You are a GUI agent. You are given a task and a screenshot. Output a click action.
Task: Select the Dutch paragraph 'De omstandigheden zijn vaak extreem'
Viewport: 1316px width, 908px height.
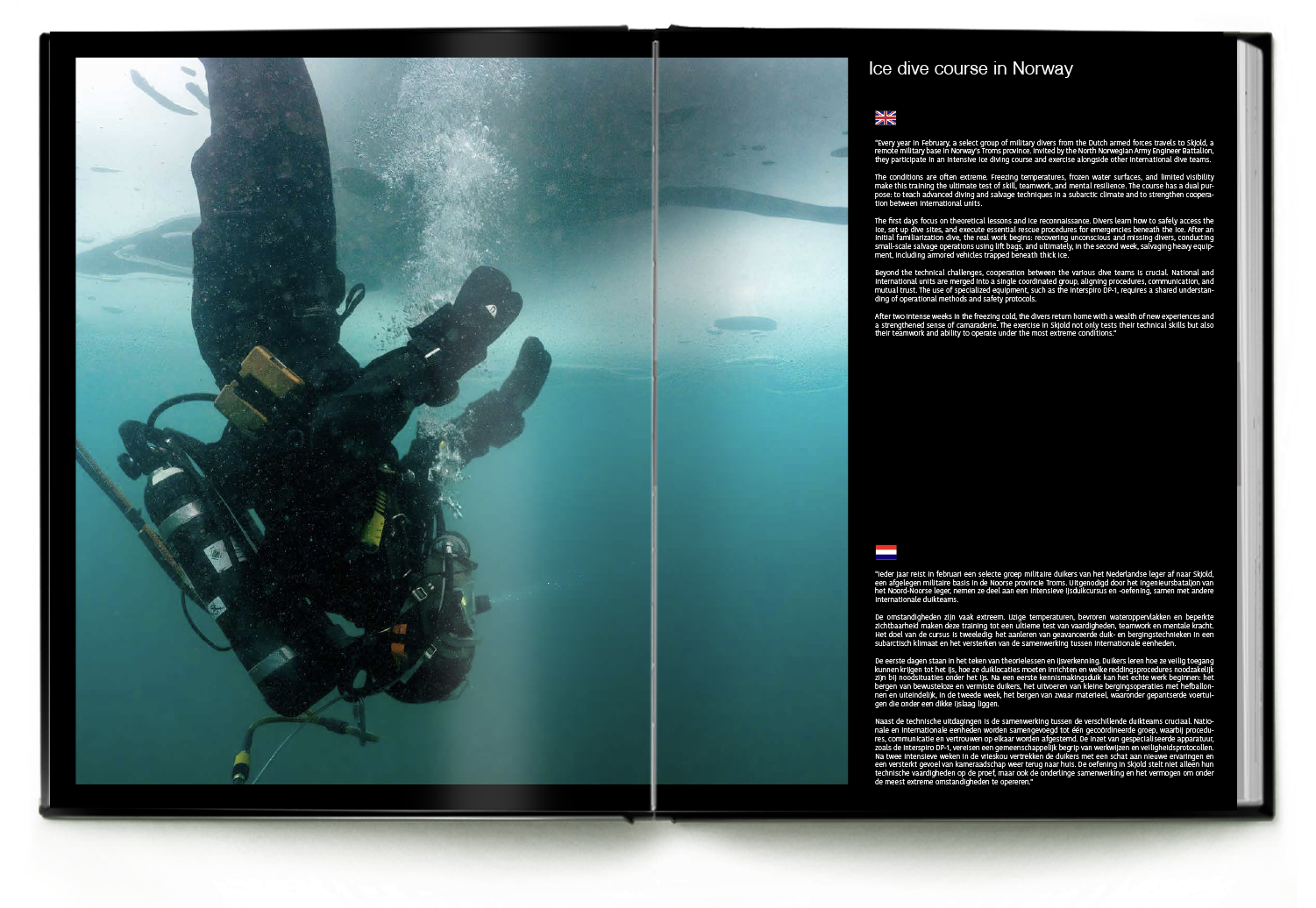[1043, 629]
